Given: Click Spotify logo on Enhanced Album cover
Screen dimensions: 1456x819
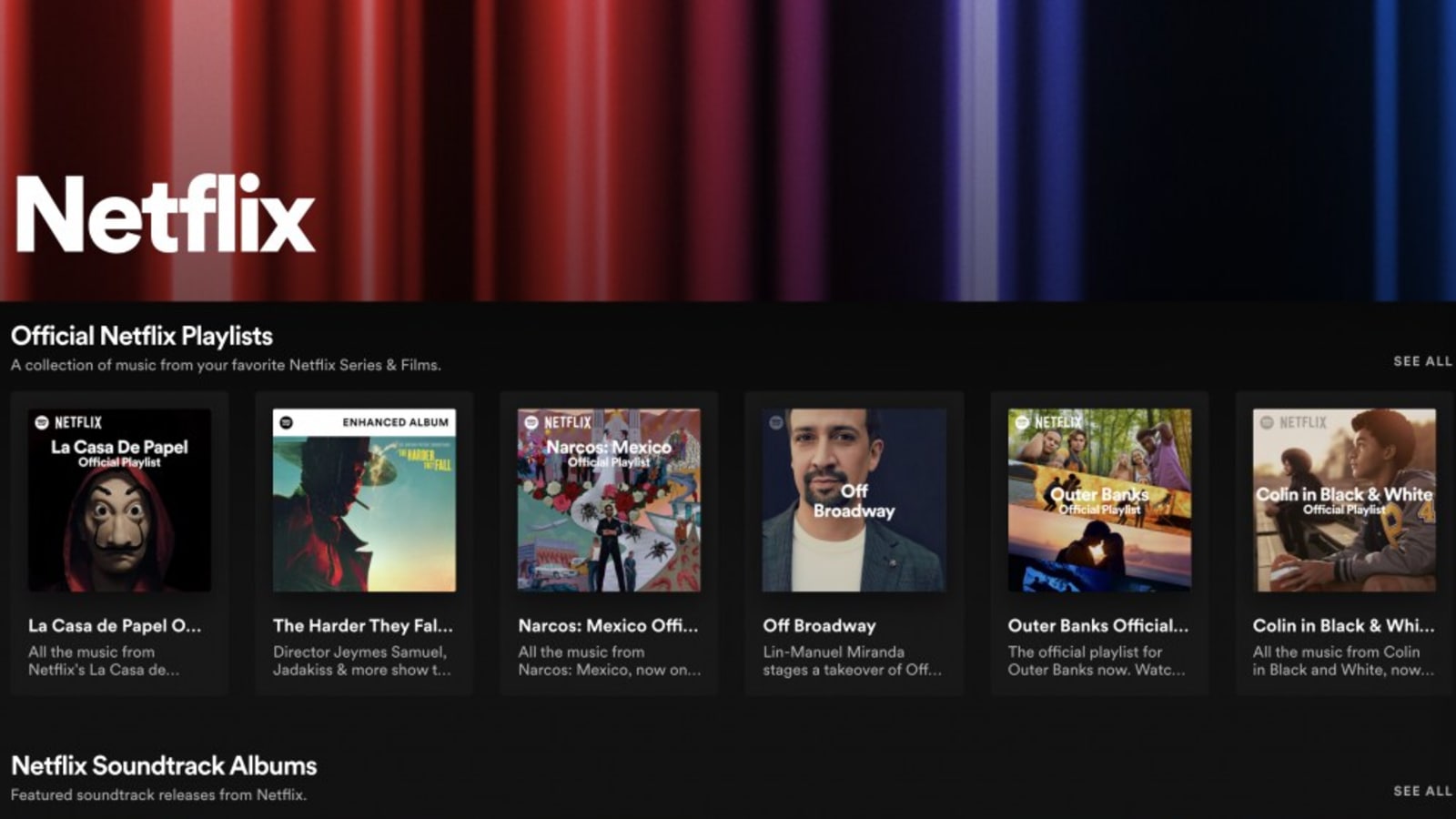Looking at the screenshot, I should (x=287, y=422).
